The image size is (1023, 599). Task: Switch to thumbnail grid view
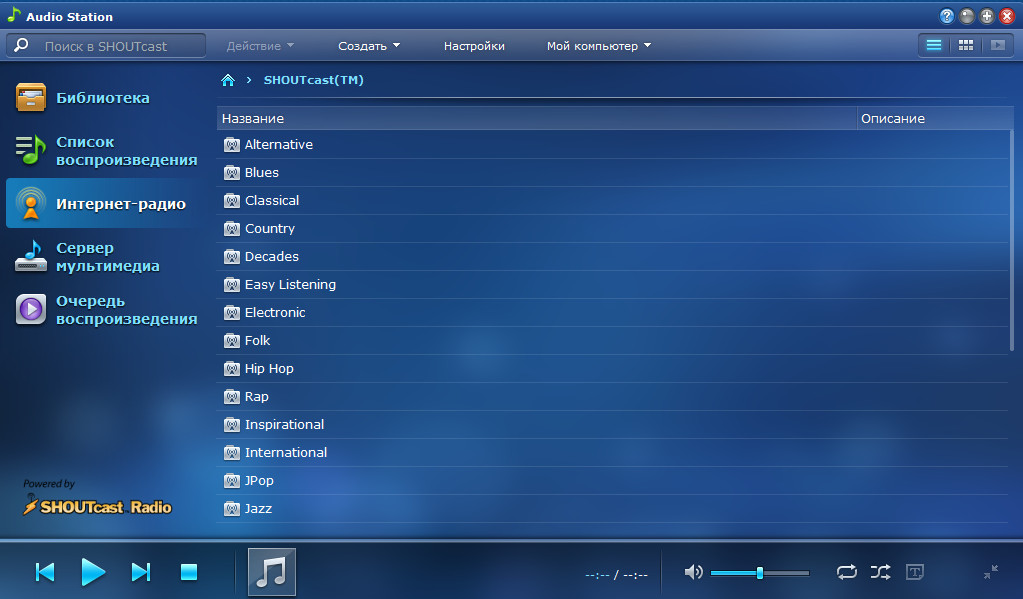[965, 45]
